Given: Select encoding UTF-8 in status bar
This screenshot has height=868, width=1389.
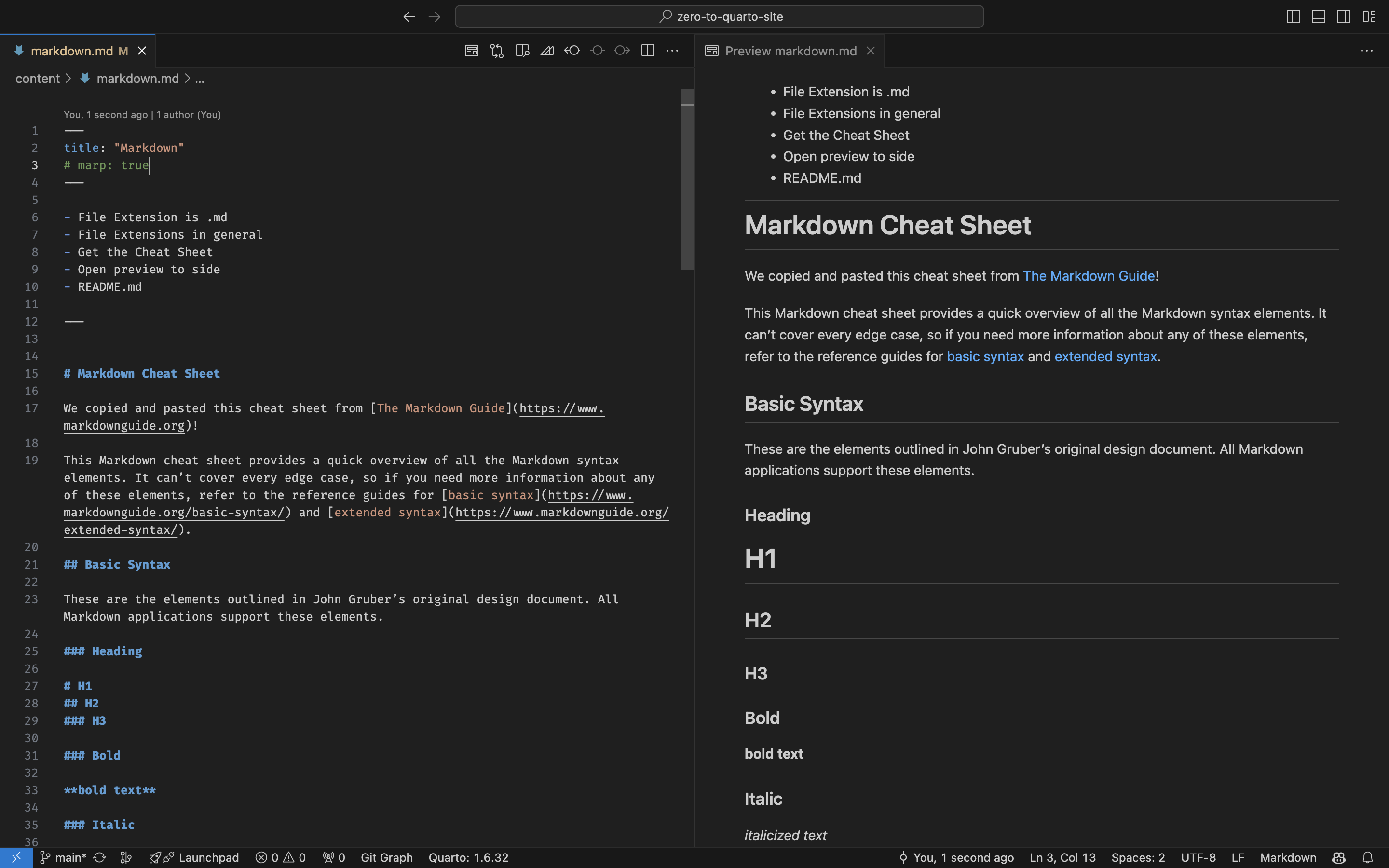Looking at the screenshot, I should 1198,857.
